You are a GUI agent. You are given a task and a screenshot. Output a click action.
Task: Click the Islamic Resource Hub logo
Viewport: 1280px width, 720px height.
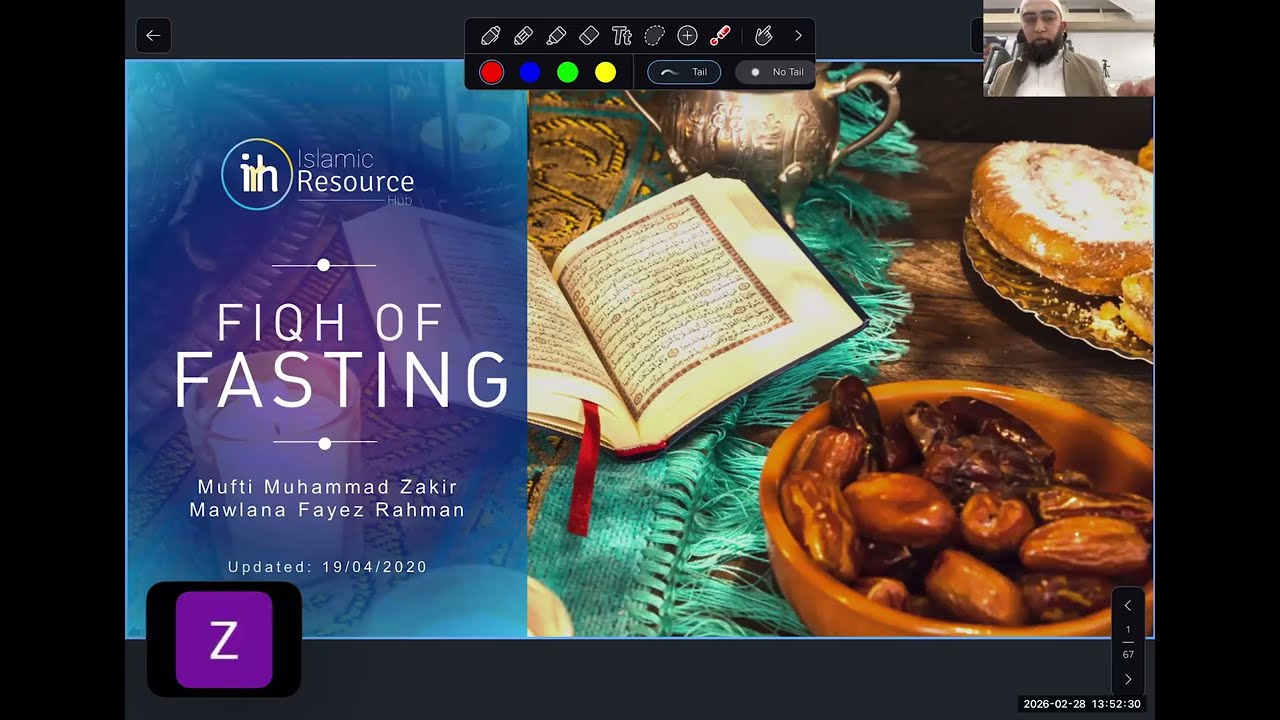click(x=318, y=174)
